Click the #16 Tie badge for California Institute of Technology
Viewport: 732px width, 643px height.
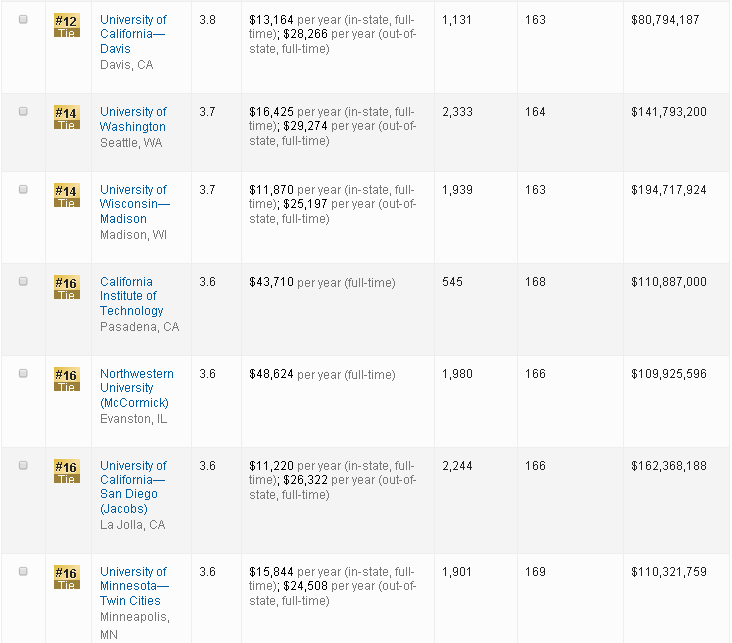(66, 287)
